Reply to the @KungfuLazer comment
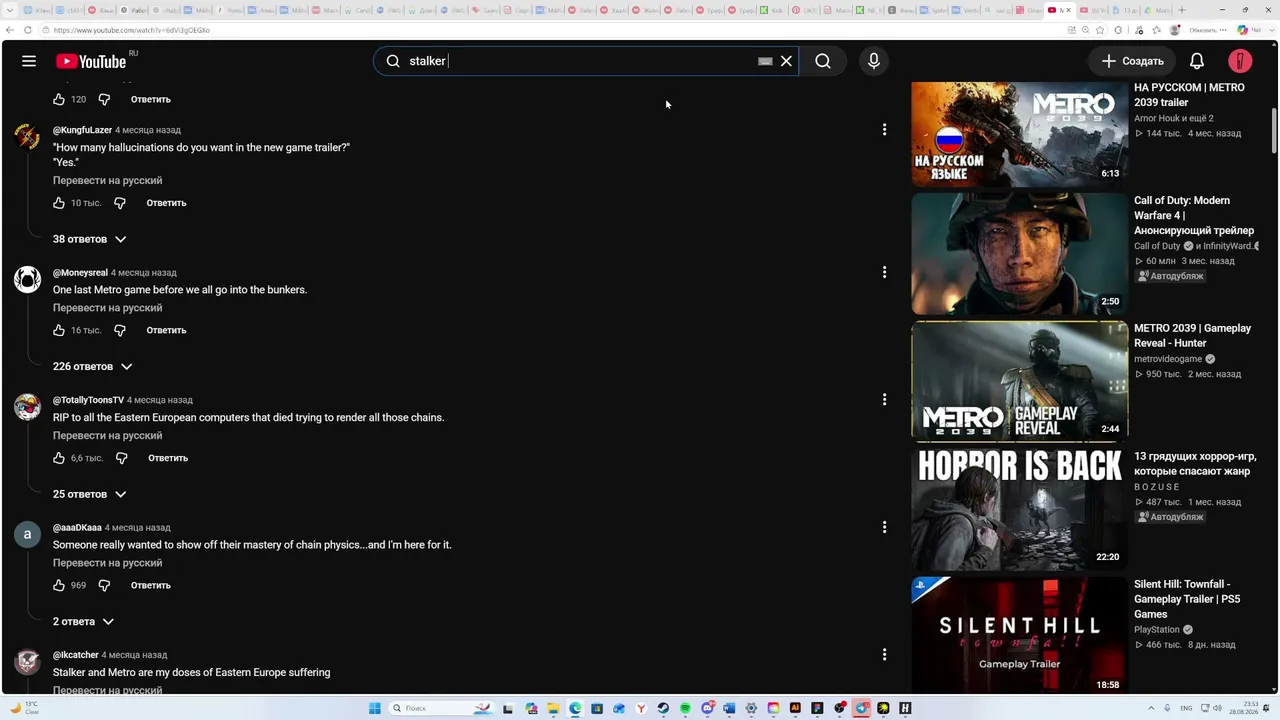Viewport: 1280px width, 720px height. pos(166,203)
